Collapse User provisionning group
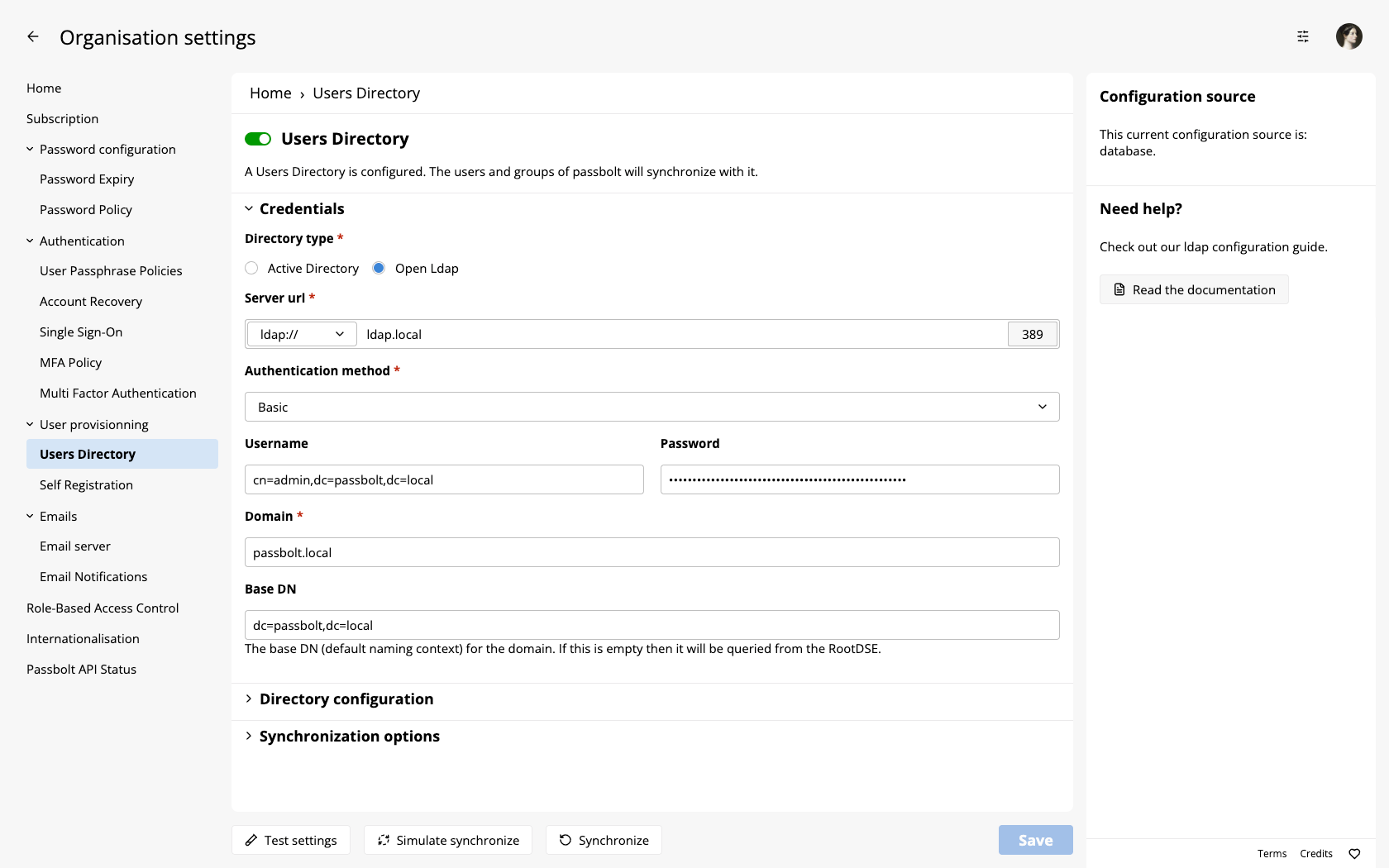Viewport: 1389px width, 868px height. [x=88, y=424]
